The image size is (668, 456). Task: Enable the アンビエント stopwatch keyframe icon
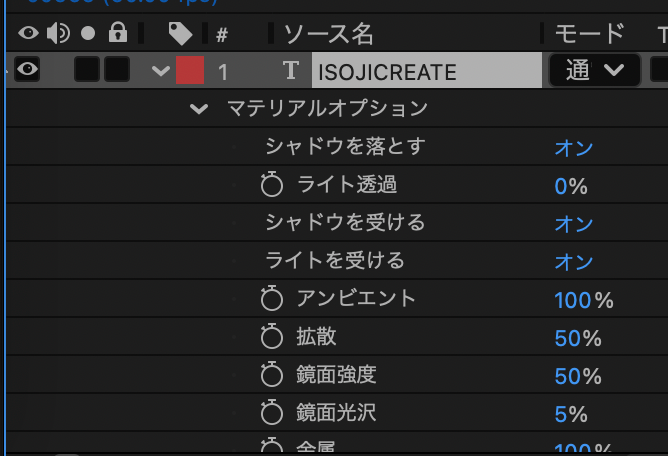271,299
